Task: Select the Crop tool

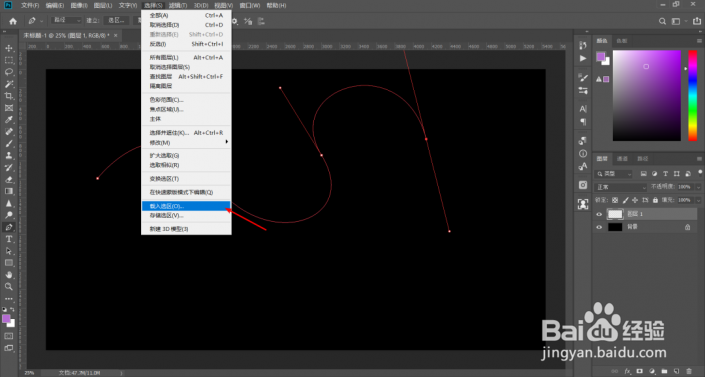Action: click(9, 96)
